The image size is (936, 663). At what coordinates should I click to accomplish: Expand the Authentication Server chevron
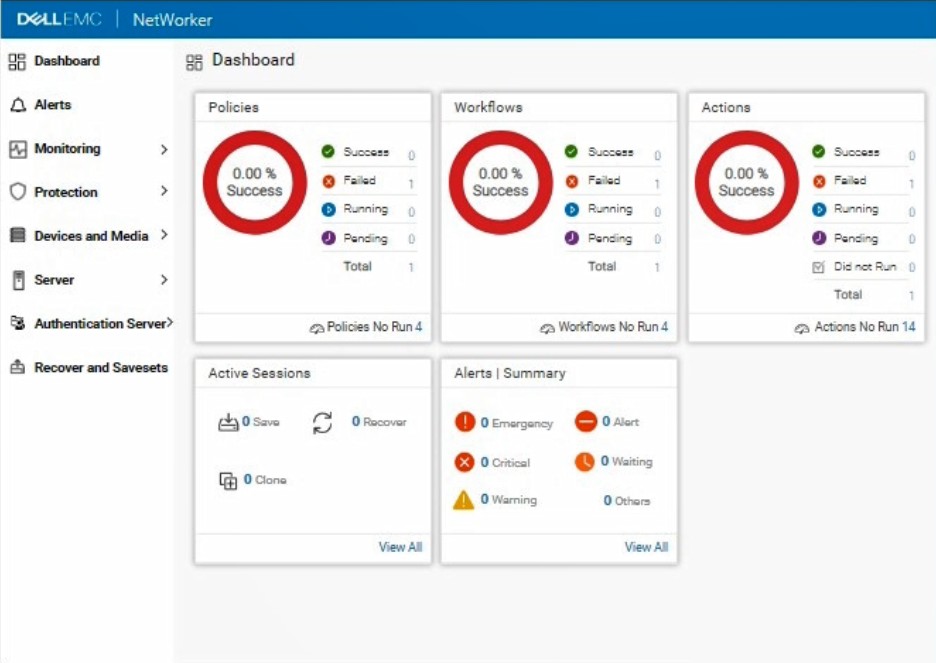click(x=170, y=322)
